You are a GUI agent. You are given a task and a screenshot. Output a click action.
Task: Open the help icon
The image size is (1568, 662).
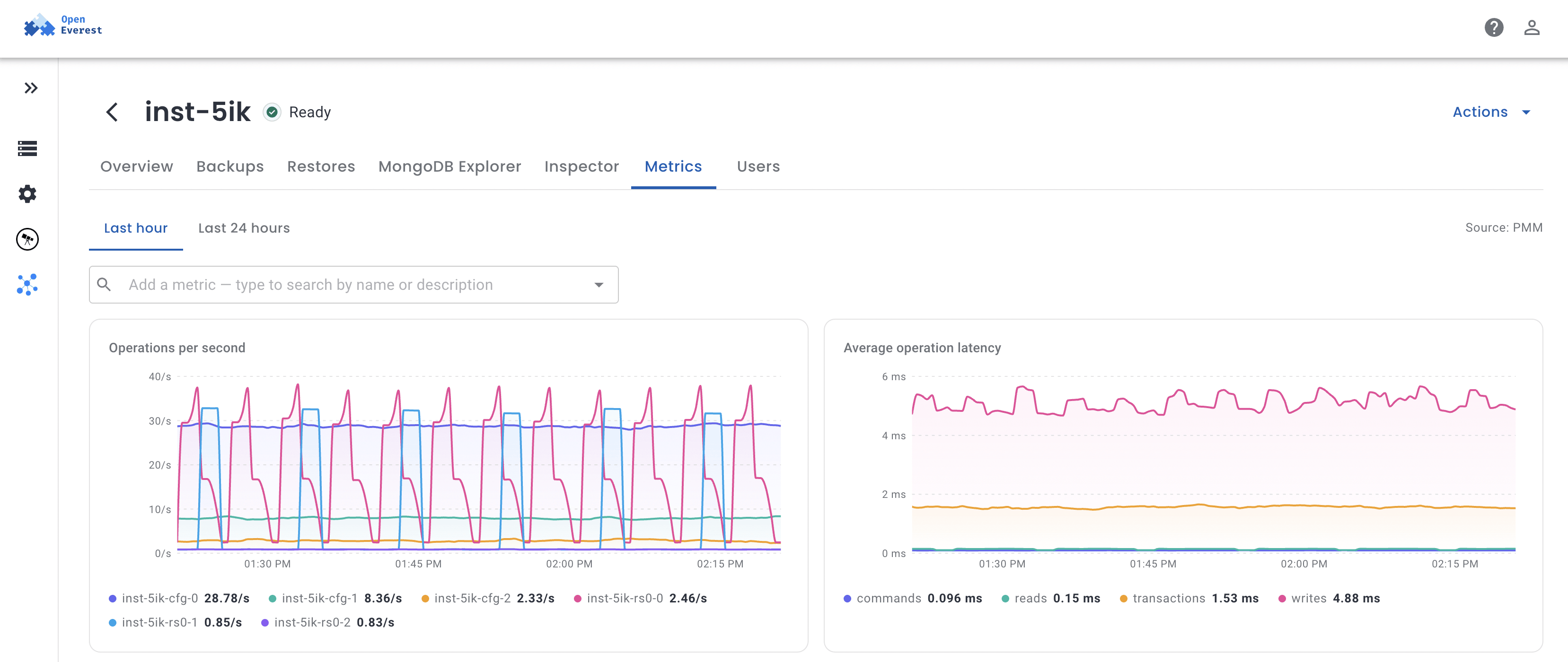pyautogui.click(x=1494, y=27)
